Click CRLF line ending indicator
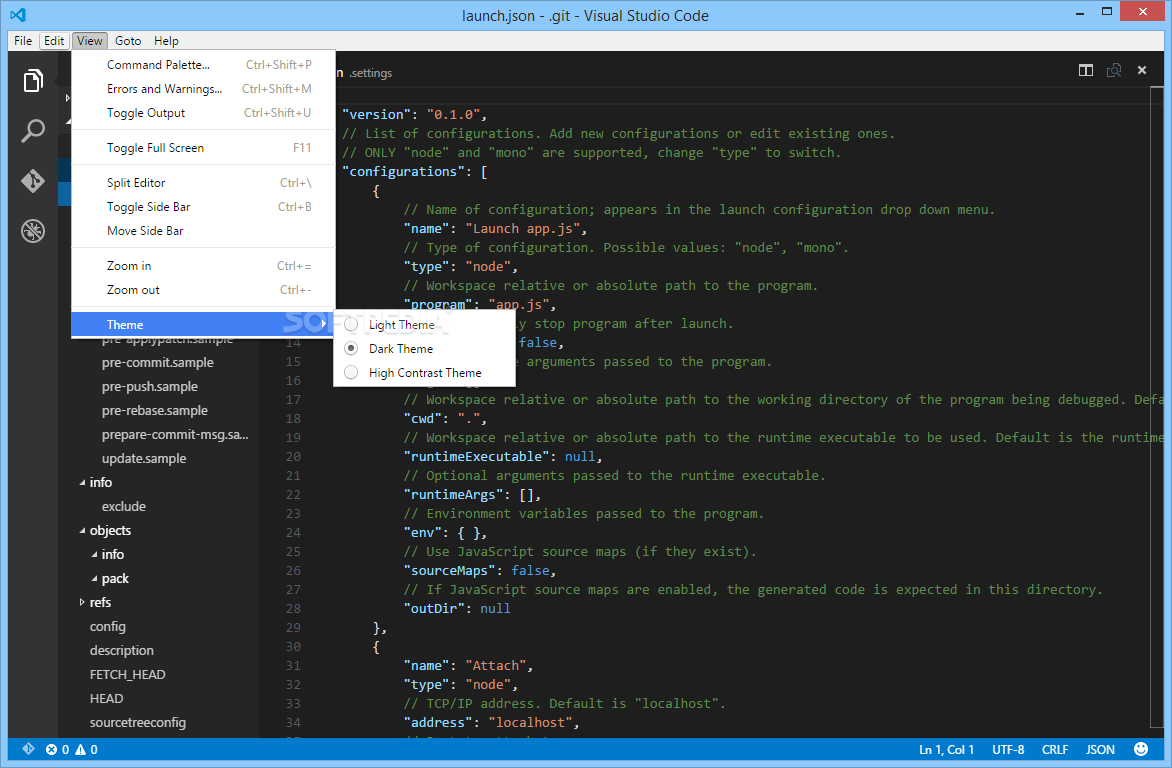This screenshot has width=1172, height=768. tap(1055, 749)
